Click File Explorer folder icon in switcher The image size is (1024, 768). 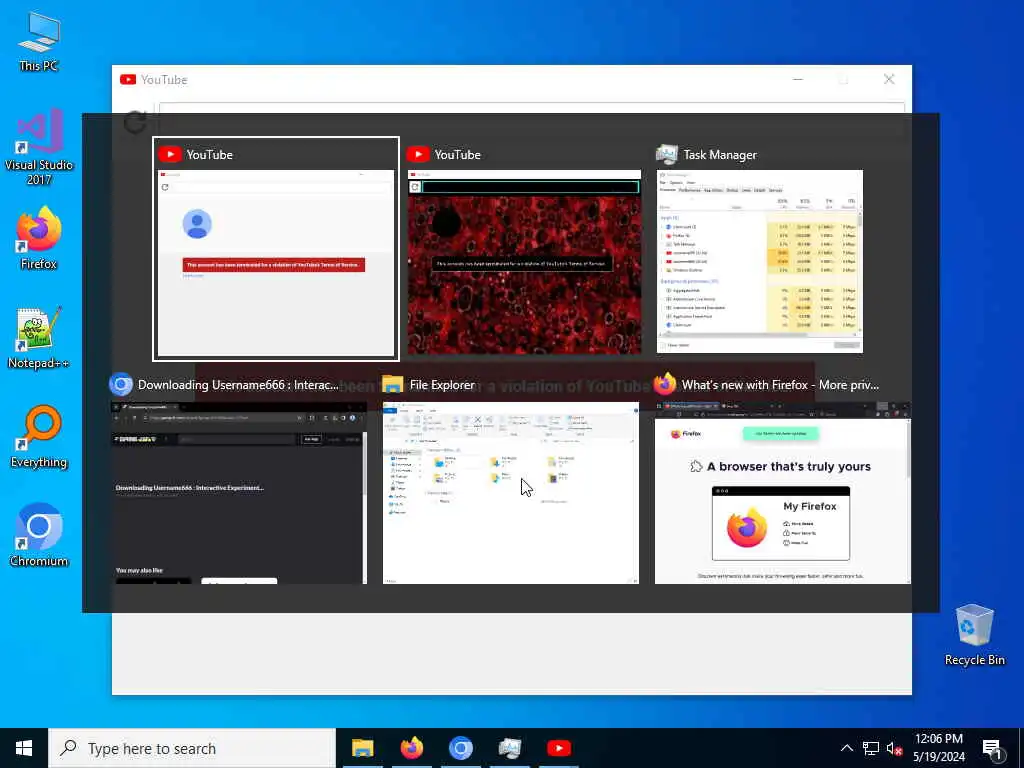pyautogui.click(x=392, y=385)
